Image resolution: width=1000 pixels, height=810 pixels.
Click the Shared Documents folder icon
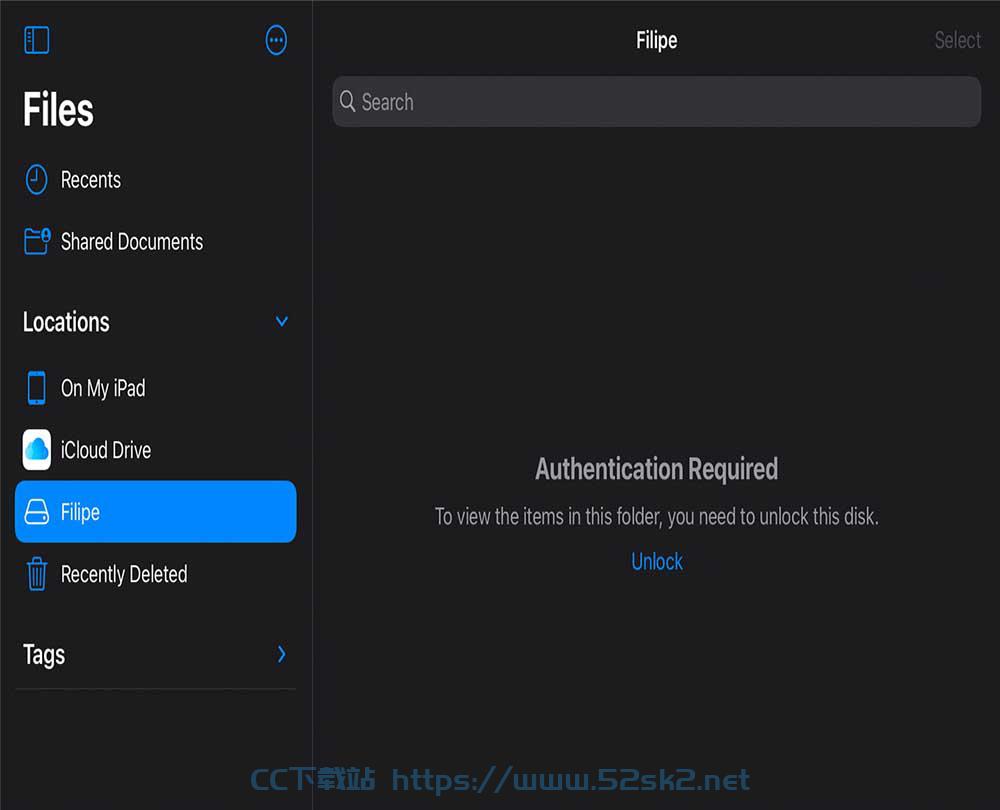37,242
